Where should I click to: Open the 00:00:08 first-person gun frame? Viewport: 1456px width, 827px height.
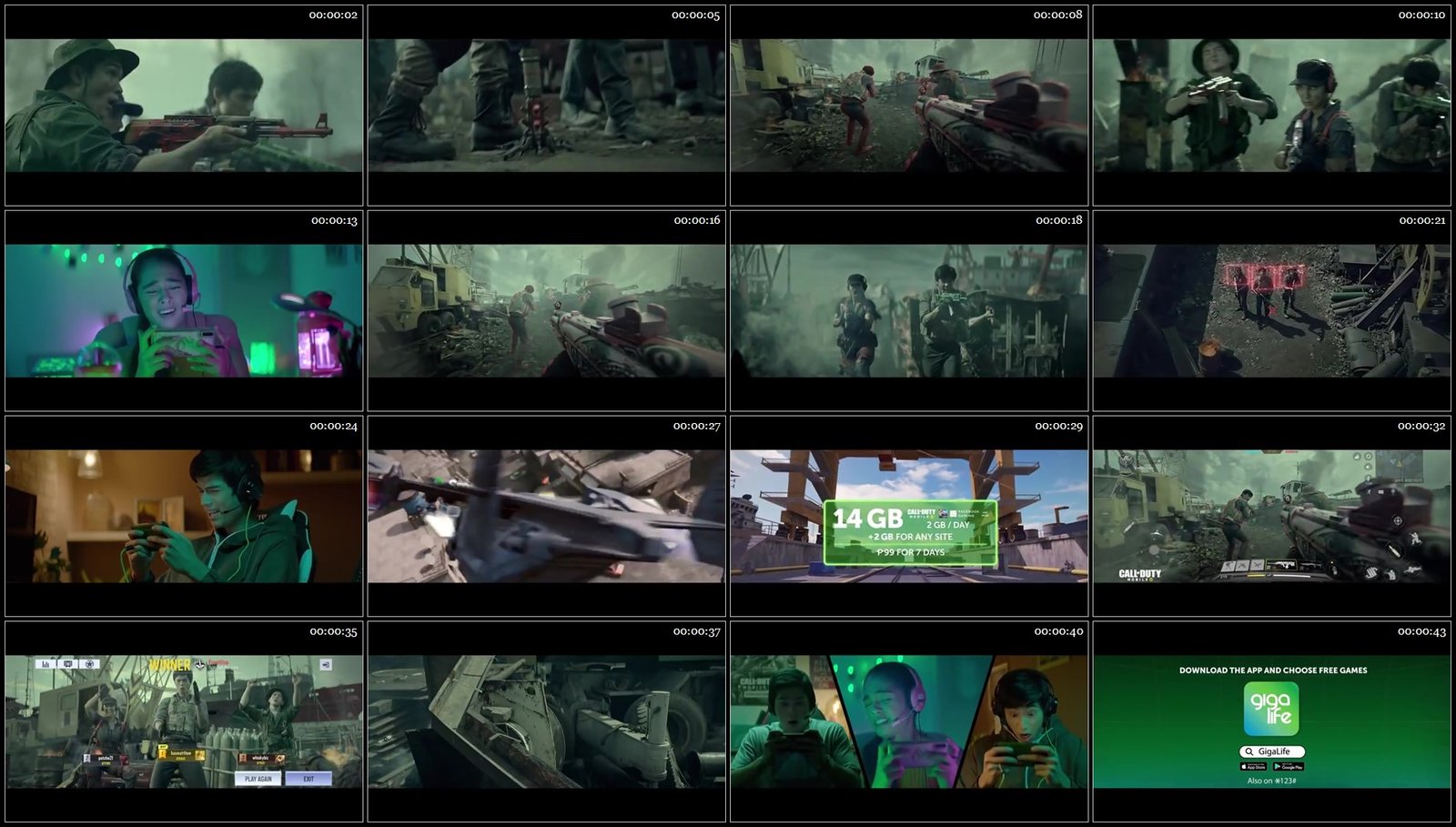(x=909, y=106)
